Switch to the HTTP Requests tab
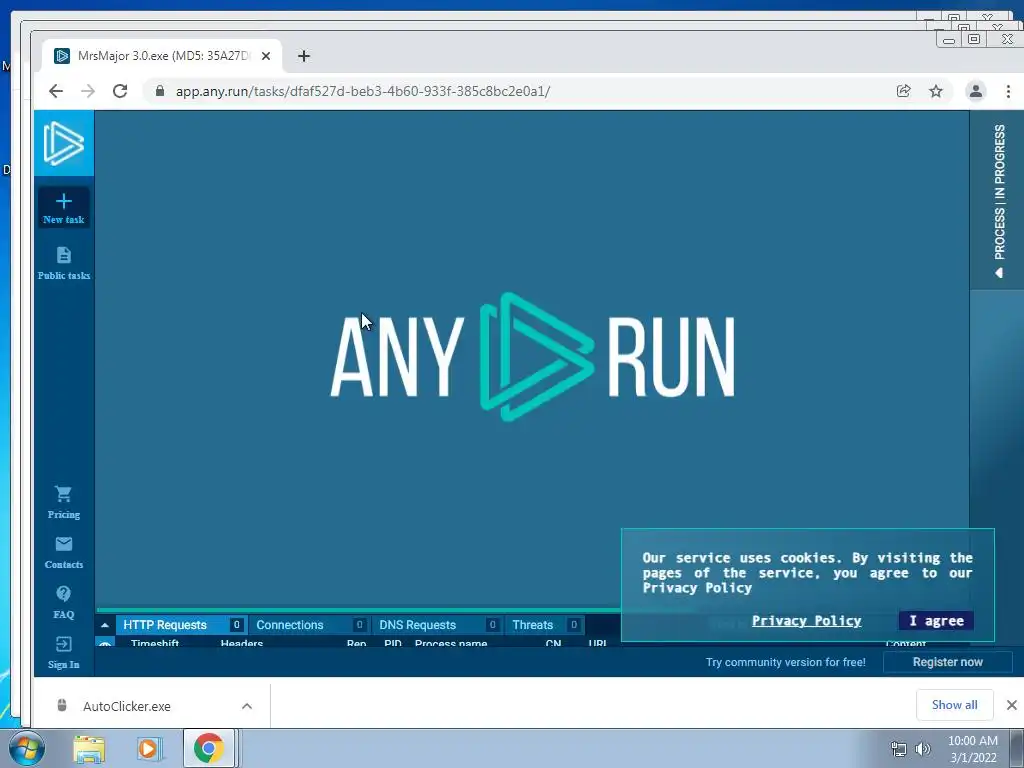This screenshot has width=1024, height=768. click(180, 625)
